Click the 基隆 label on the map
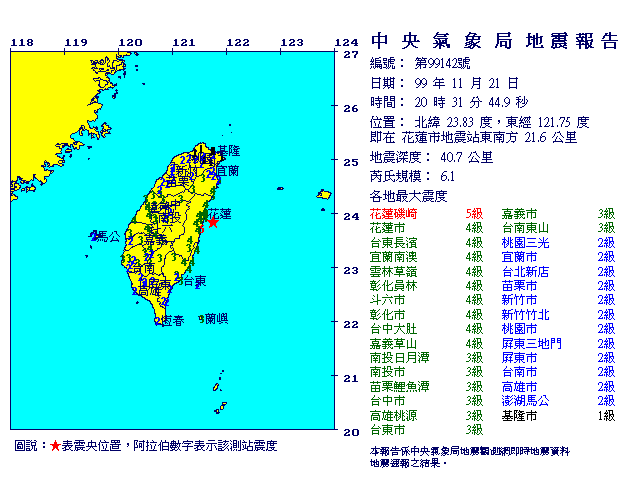The image size is (640, 480). [229, 151]
